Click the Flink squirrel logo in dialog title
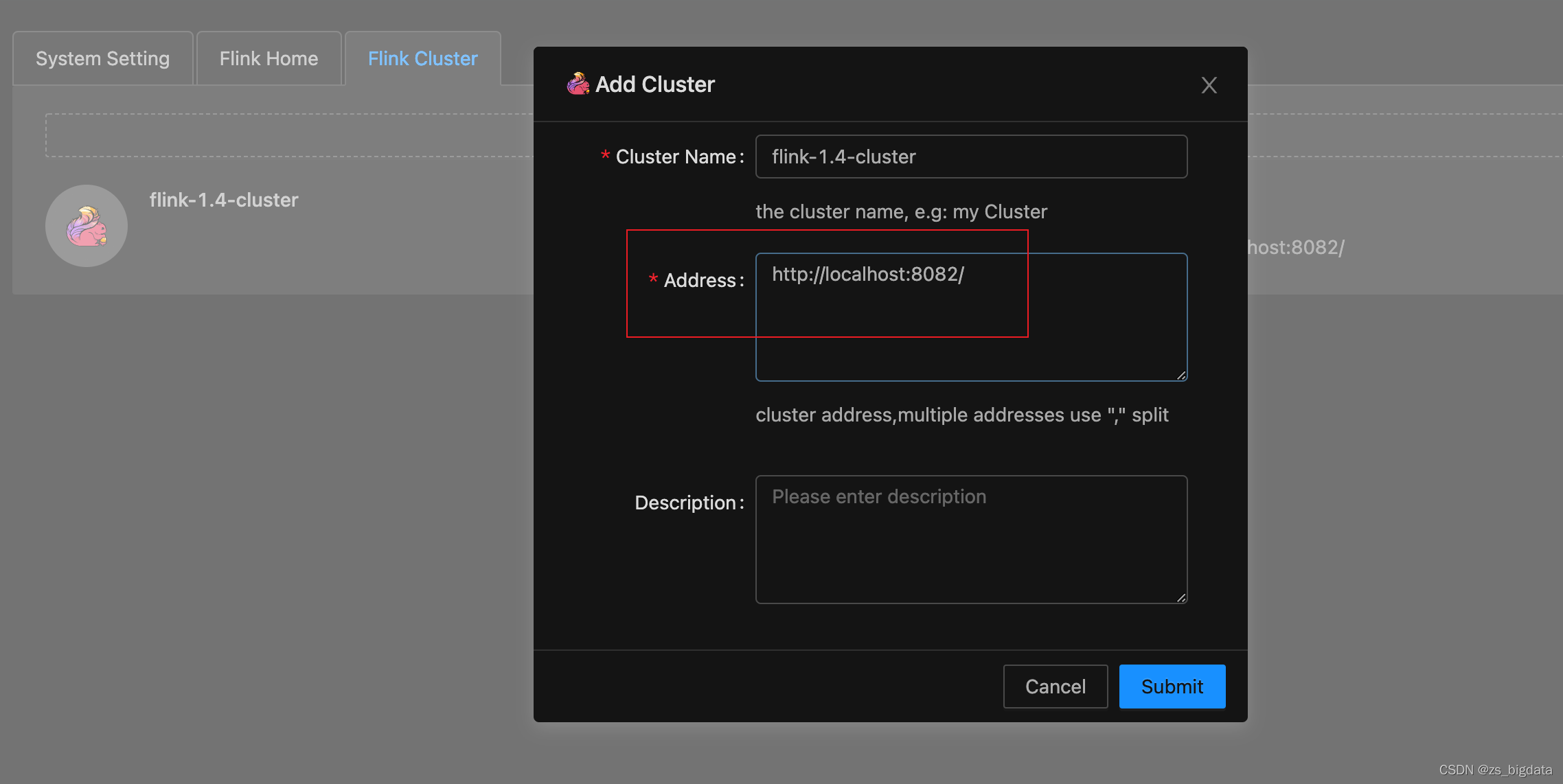The width and height of the screenshot is (1563, 784). tap(578, 84)
